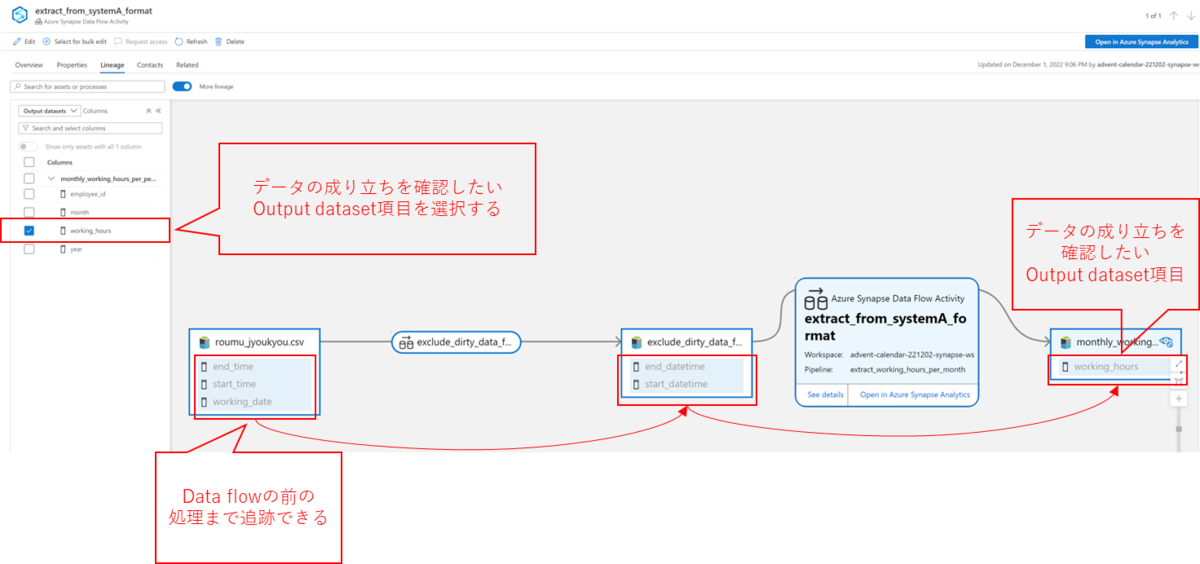Click the zoom in plus button
The image size is (1200, 564).
pyautogui.click(x=1179, y=398)
